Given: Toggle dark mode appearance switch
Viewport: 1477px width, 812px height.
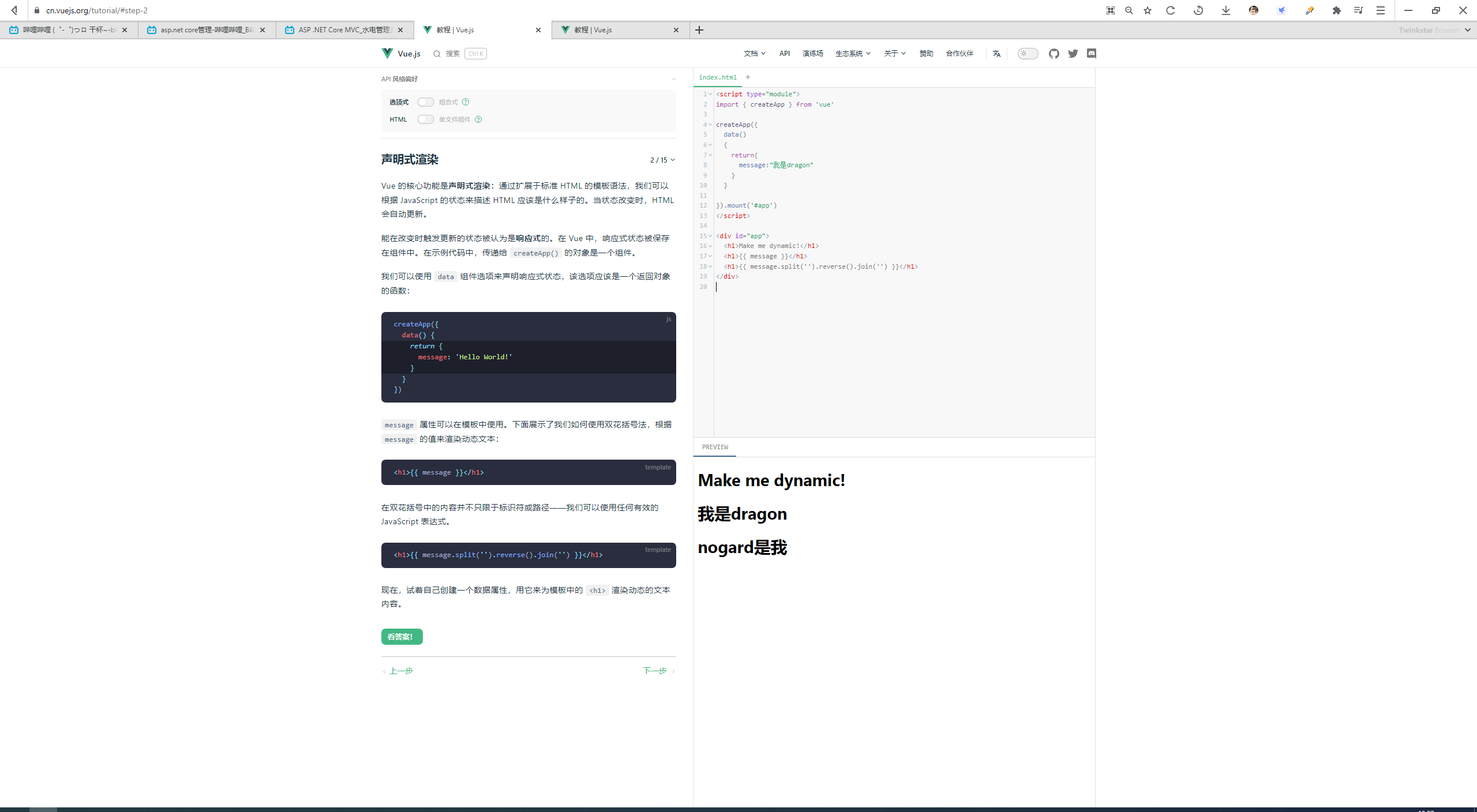Looking at the screenshot, I should pyautogui.click(x=1028, y=54).
